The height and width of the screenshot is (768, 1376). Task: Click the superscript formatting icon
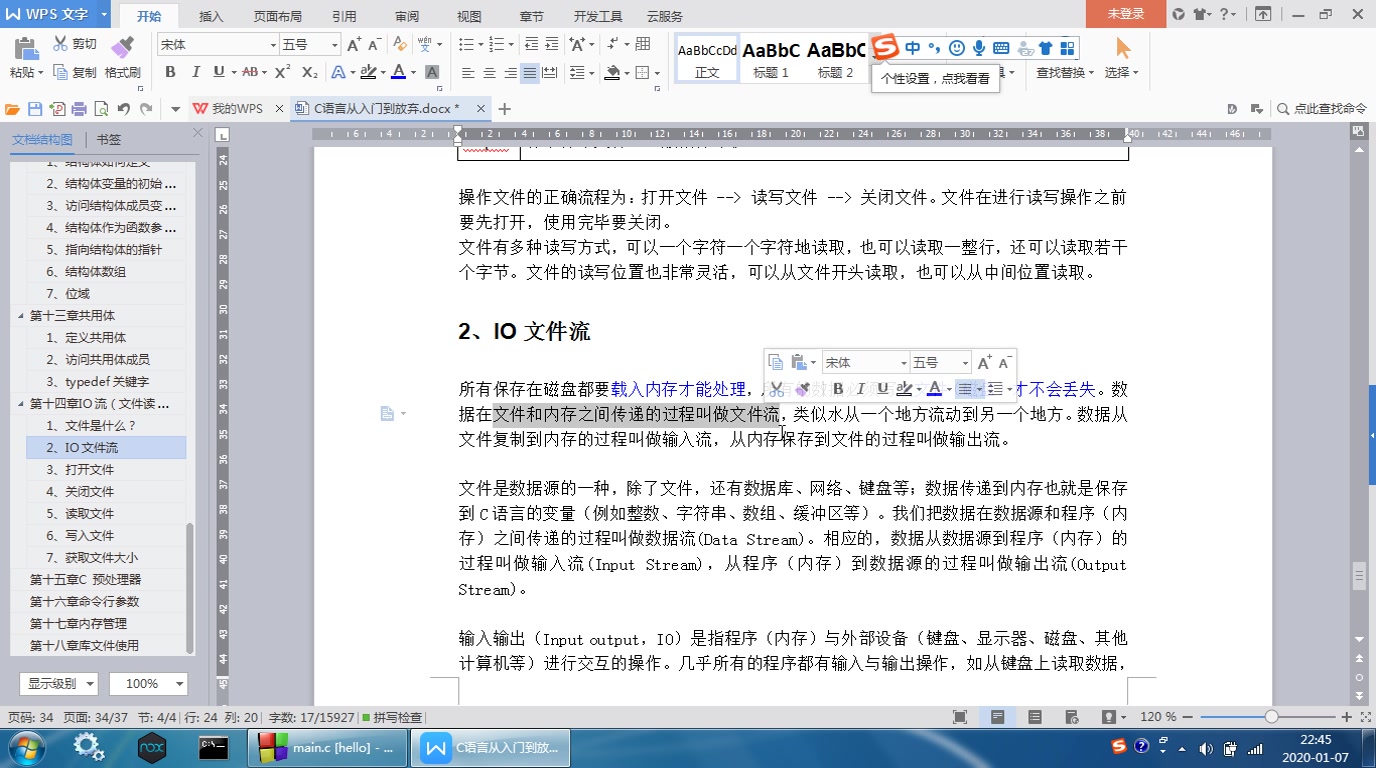284,71
